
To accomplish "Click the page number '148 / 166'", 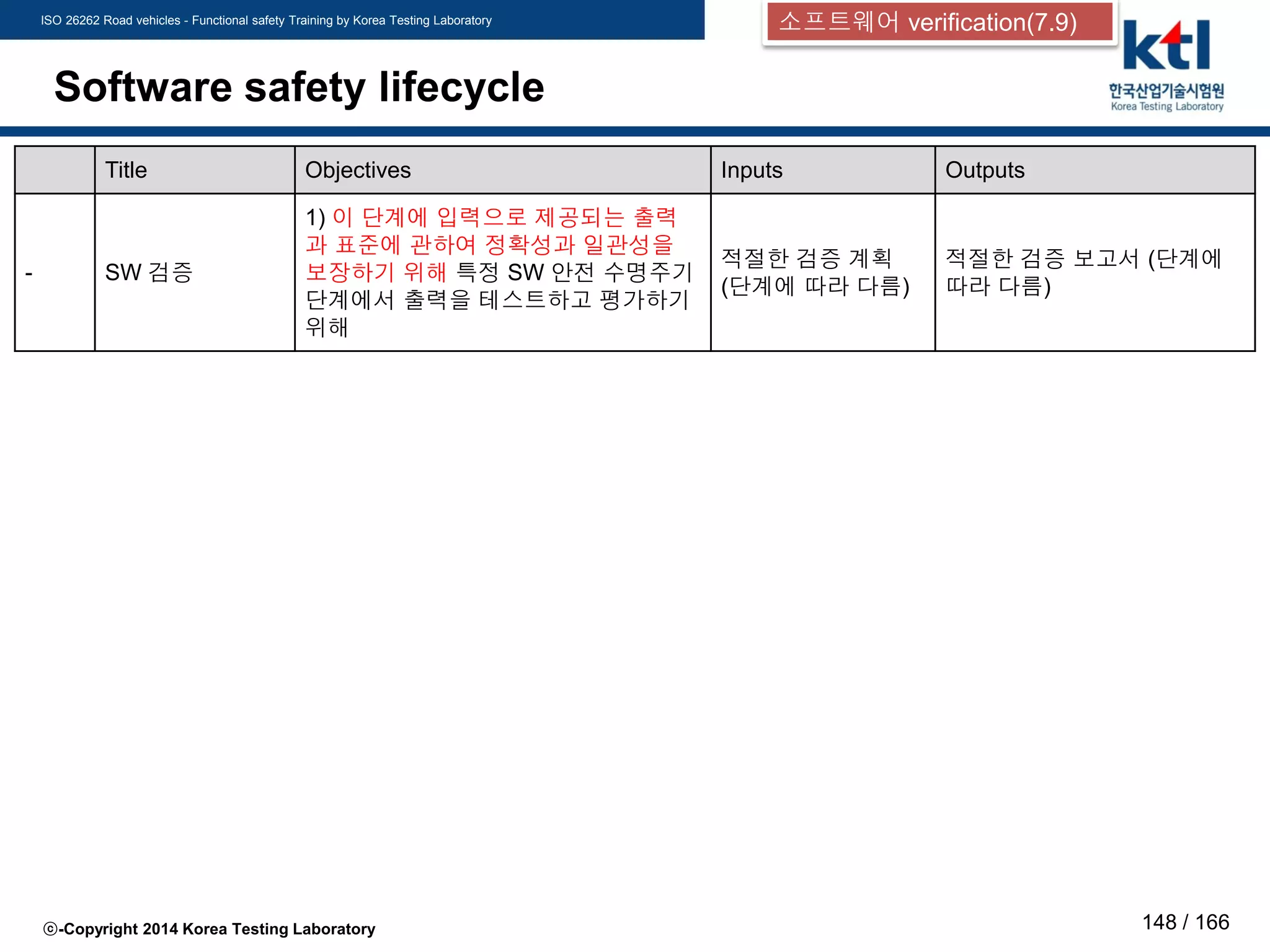I will [1186, 922].
